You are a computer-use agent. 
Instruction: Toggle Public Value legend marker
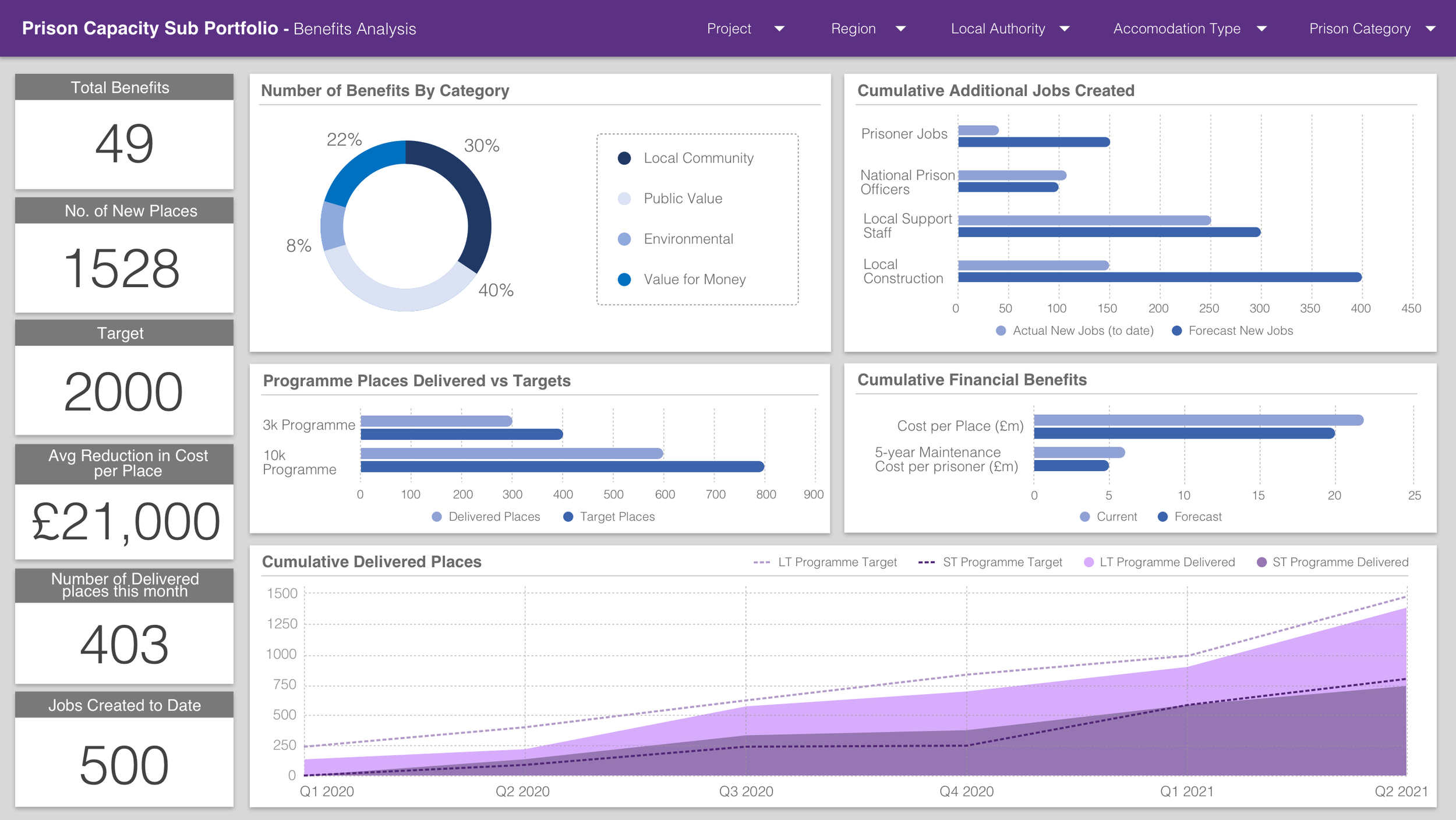(x=624, y=199)
